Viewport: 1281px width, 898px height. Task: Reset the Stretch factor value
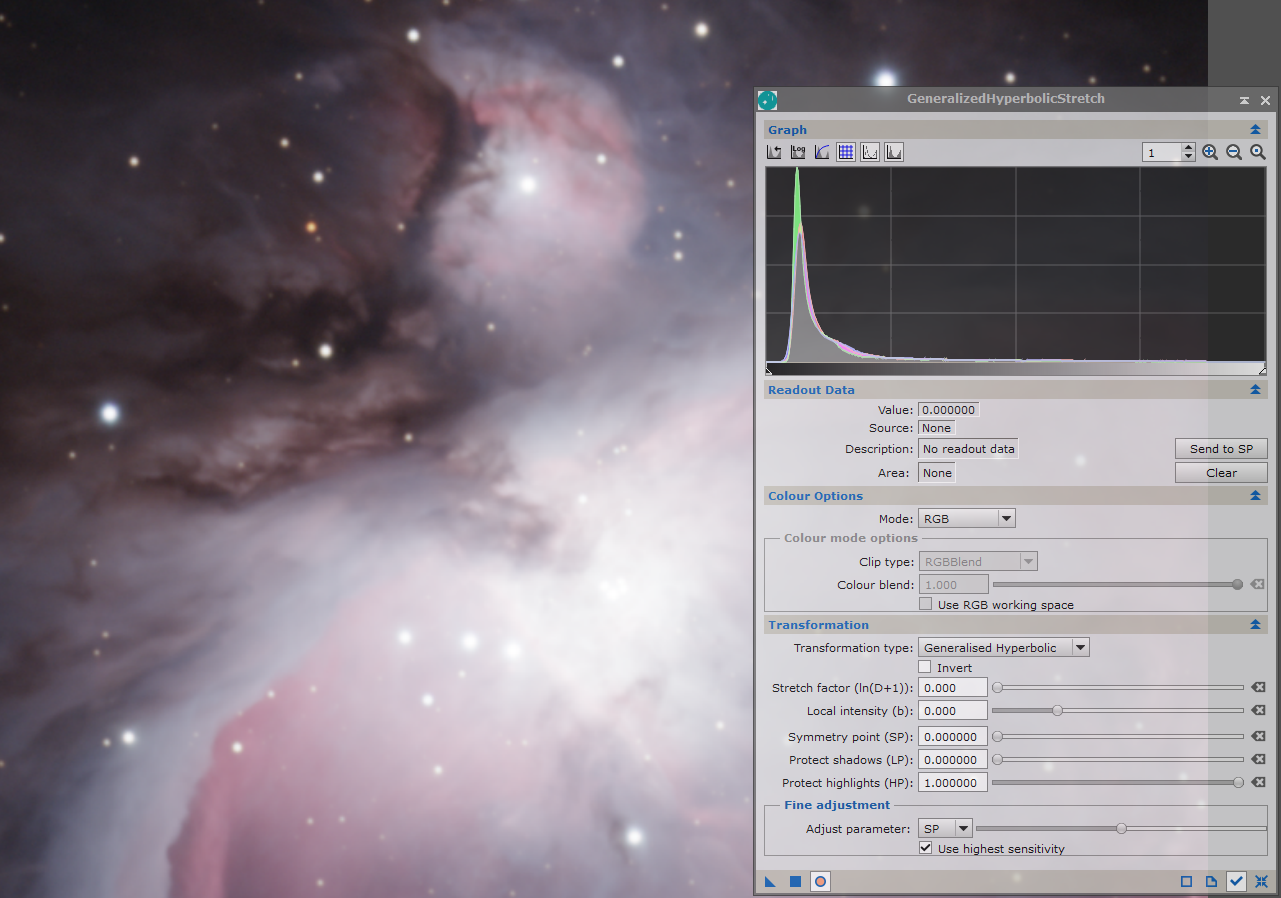click(x=1258, y=688)
